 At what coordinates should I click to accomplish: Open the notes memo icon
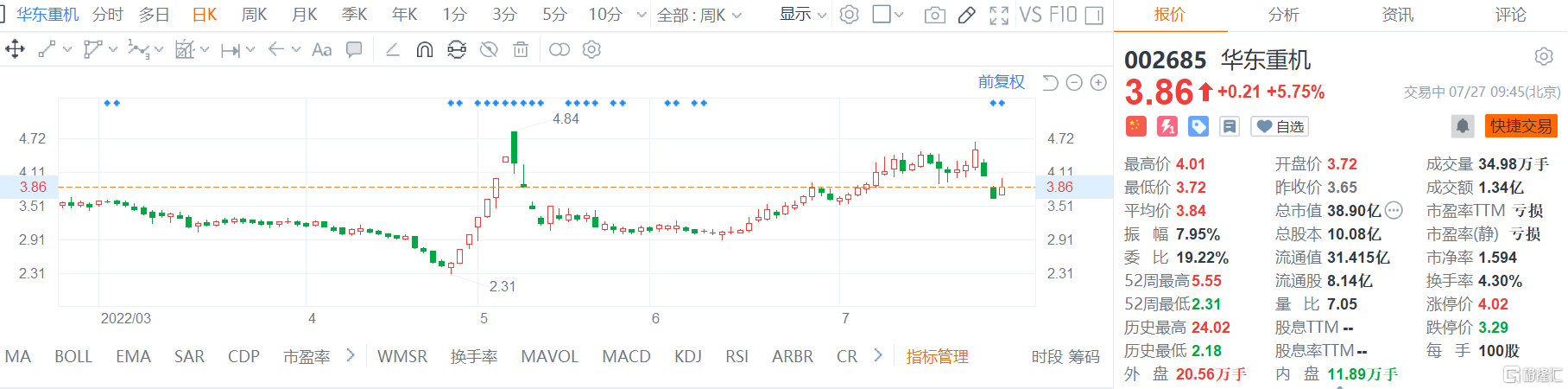click(1230, 126)
